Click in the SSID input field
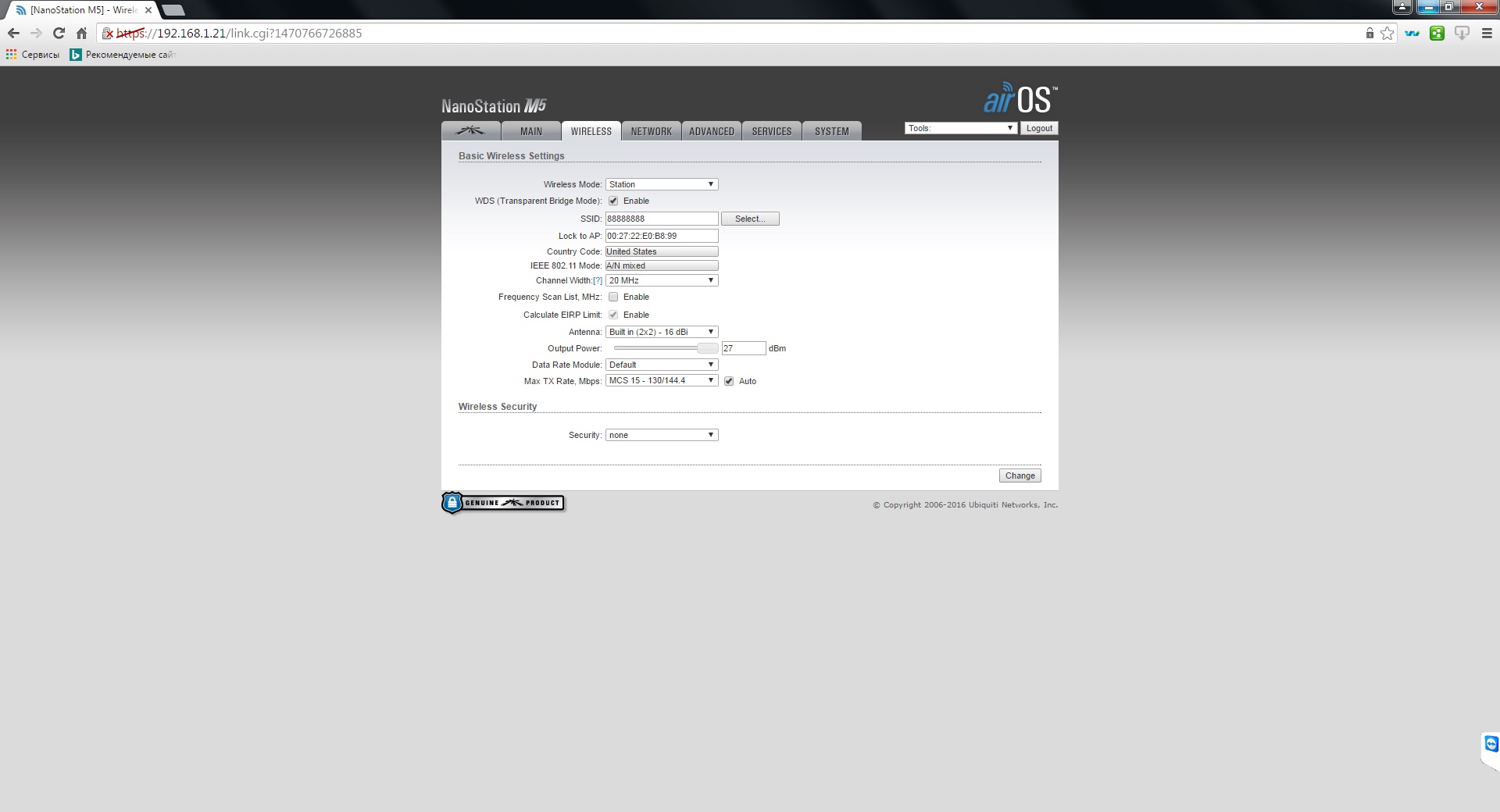The height and width of the screenshot is (812, 1500). pos(662,219)
